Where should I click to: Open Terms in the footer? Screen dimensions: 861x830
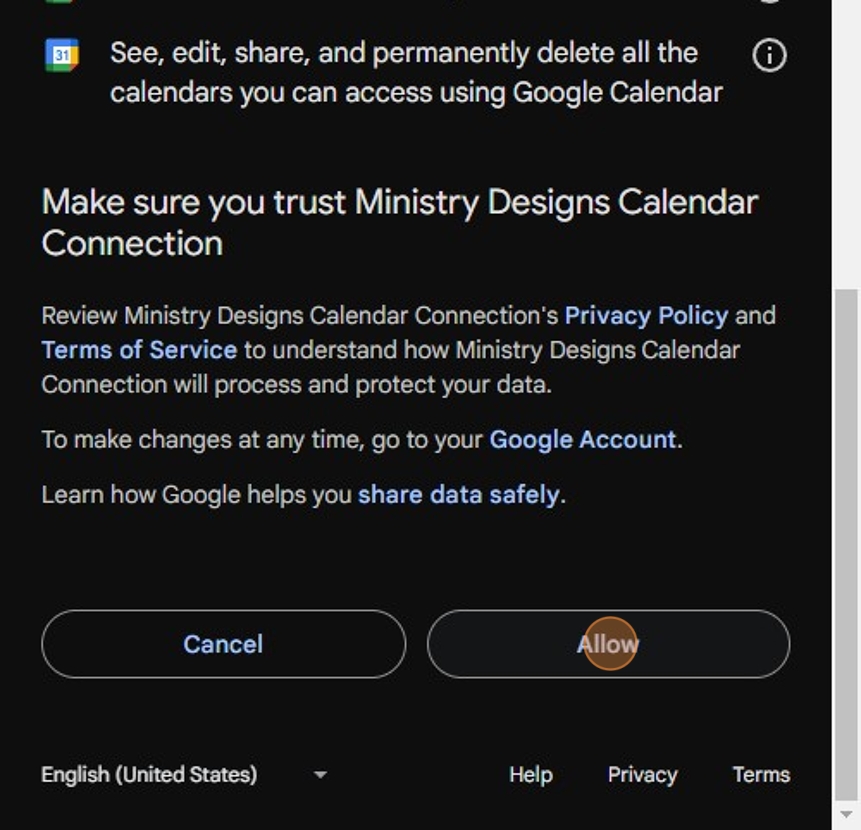coord(761,775)
